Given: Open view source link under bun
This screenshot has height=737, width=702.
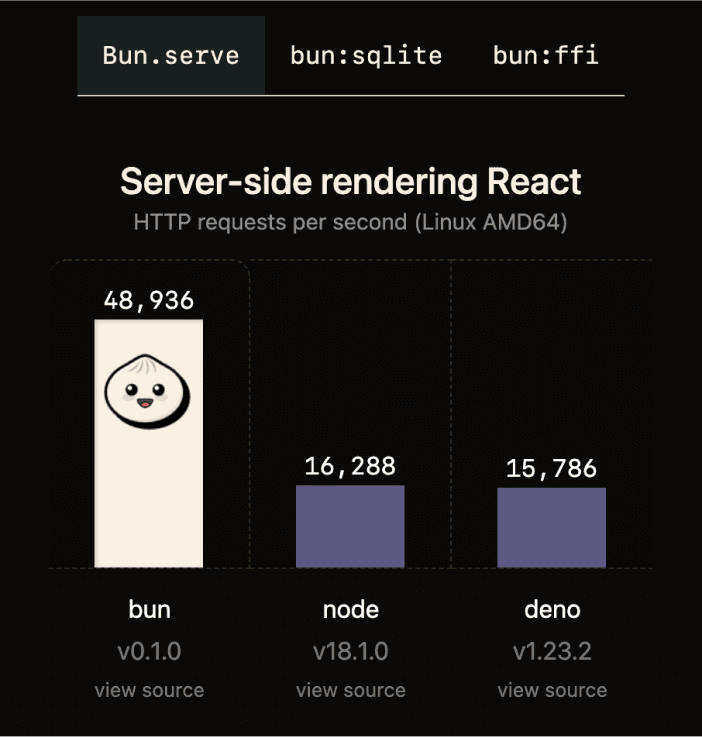Looking at the screenshot, I should pos(149,690).
